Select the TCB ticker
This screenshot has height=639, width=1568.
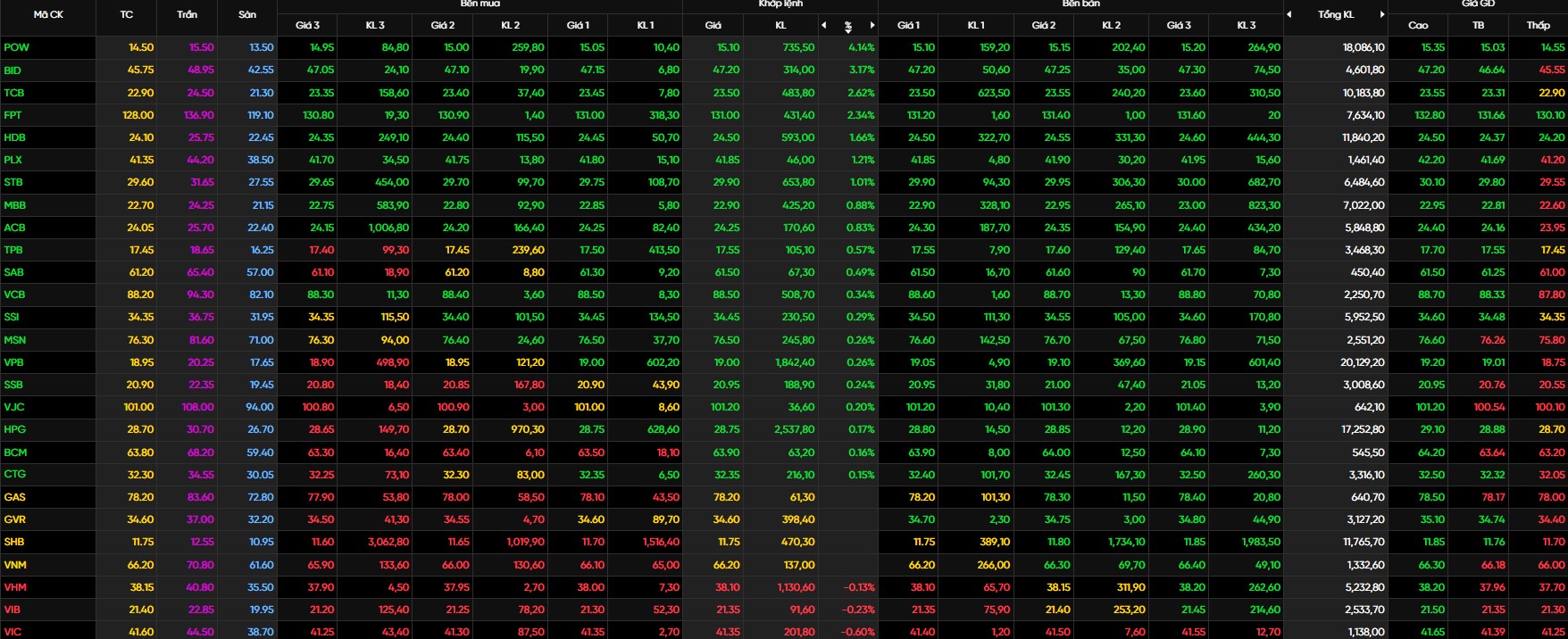point(14,93)
